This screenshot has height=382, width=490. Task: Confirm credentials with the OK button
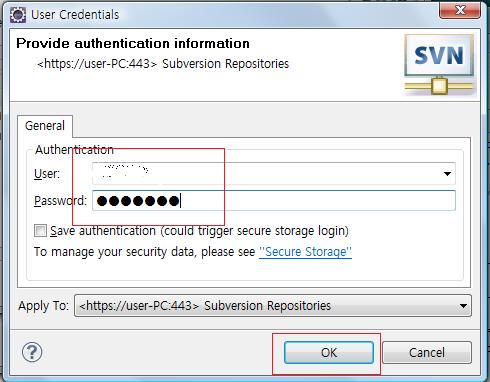pyautogui.click(x=329, y=352)
